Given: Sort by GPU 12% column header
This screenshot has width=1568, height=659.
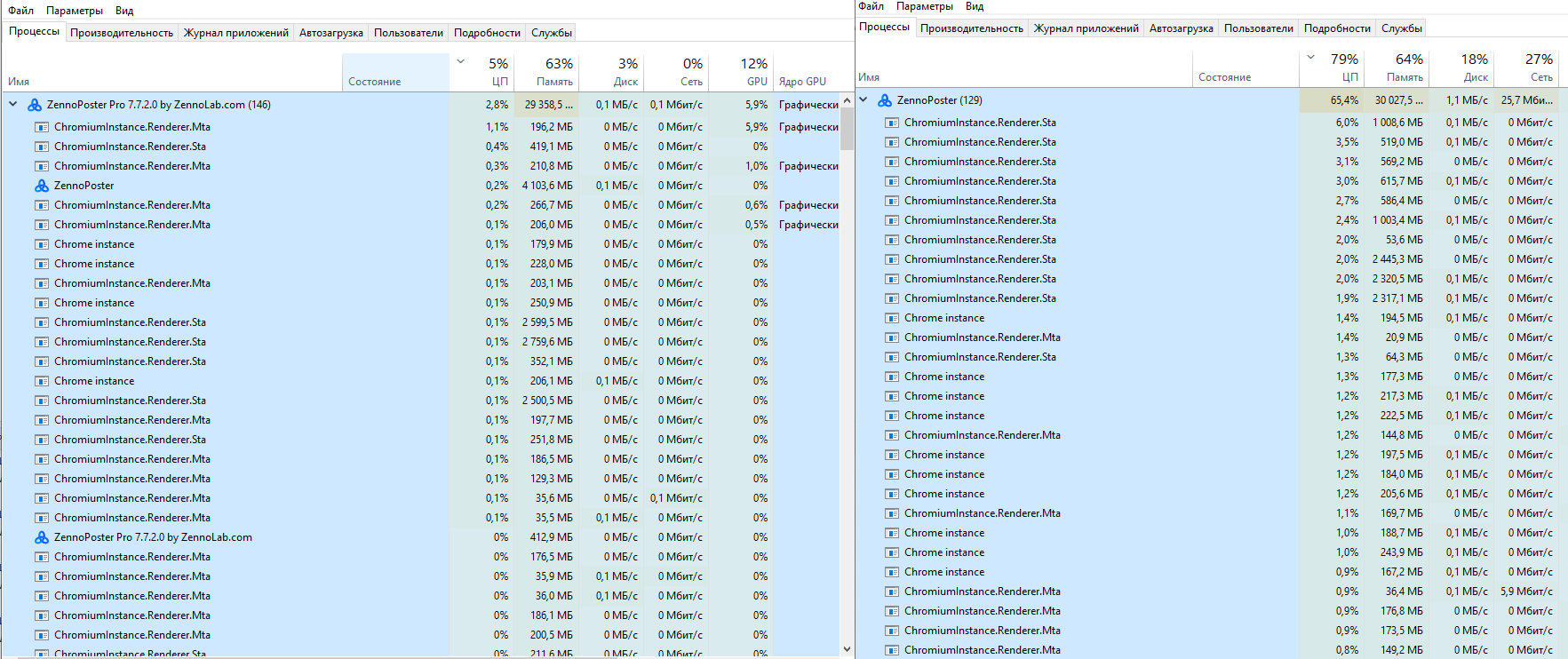Looking at the screenshot, I should 740,72.
